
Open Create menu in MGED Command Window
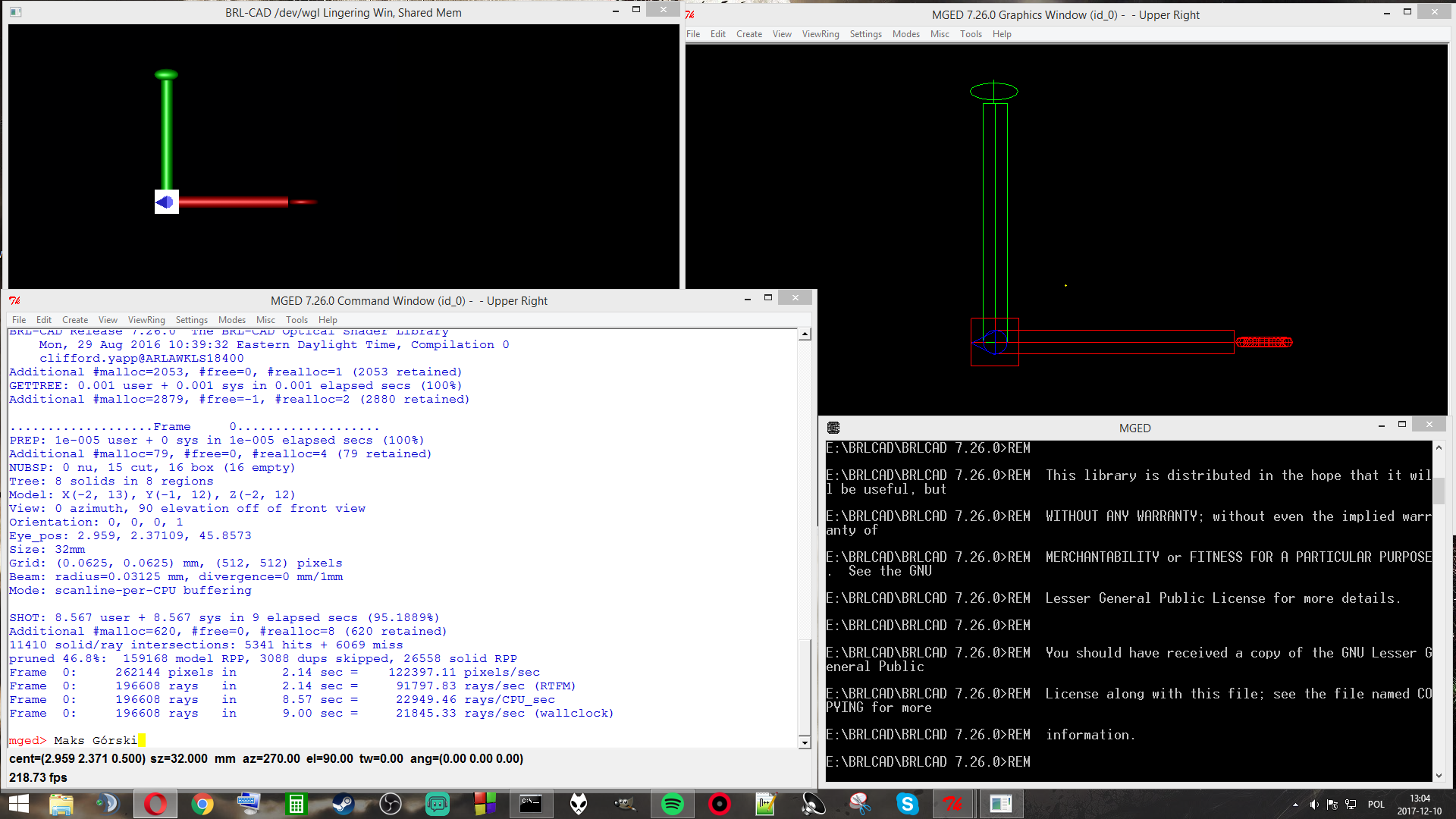pyautogui.click(x=75, y=320)
